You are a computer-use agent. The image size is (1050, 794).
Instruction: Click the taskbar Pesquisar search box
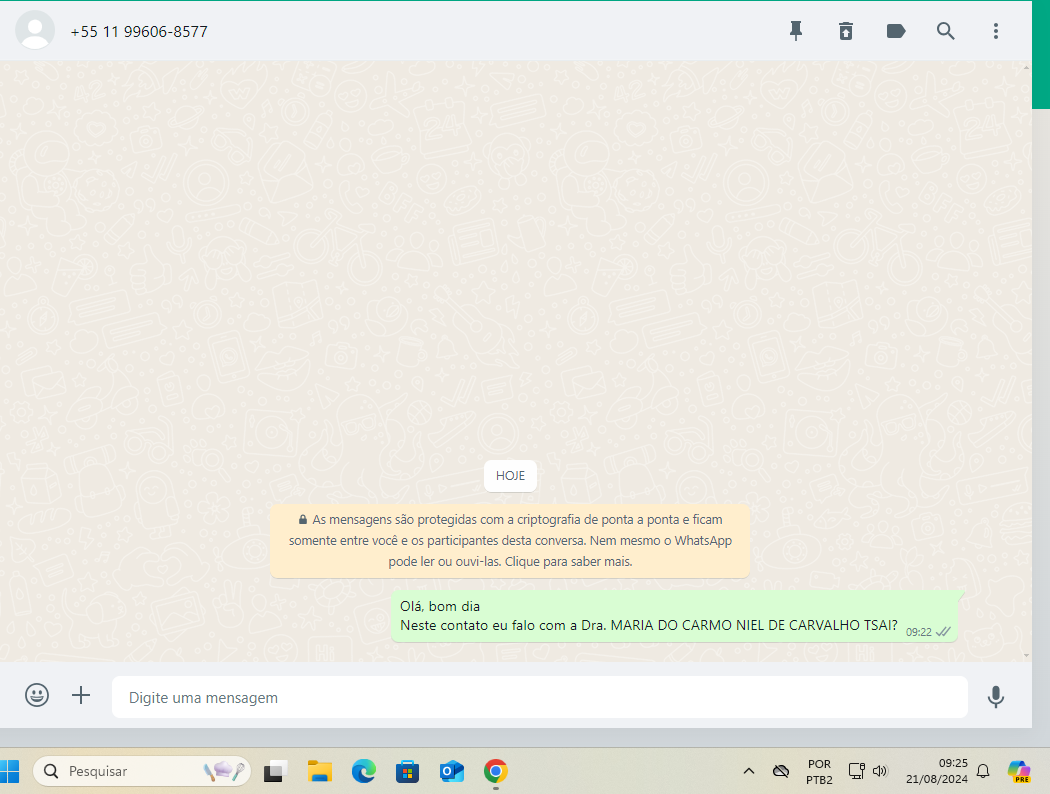click(142, 771)
